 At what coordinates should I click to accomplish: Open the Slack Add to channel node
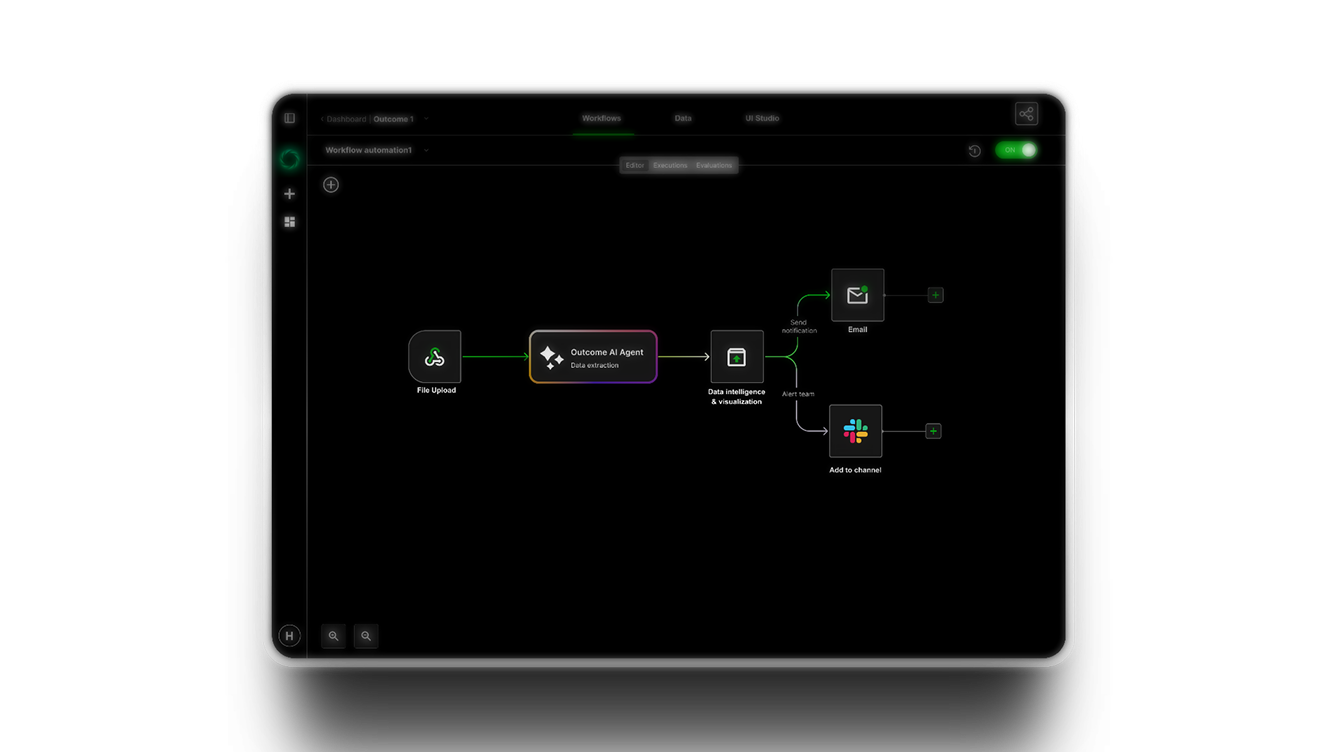(x=855, y=431)
